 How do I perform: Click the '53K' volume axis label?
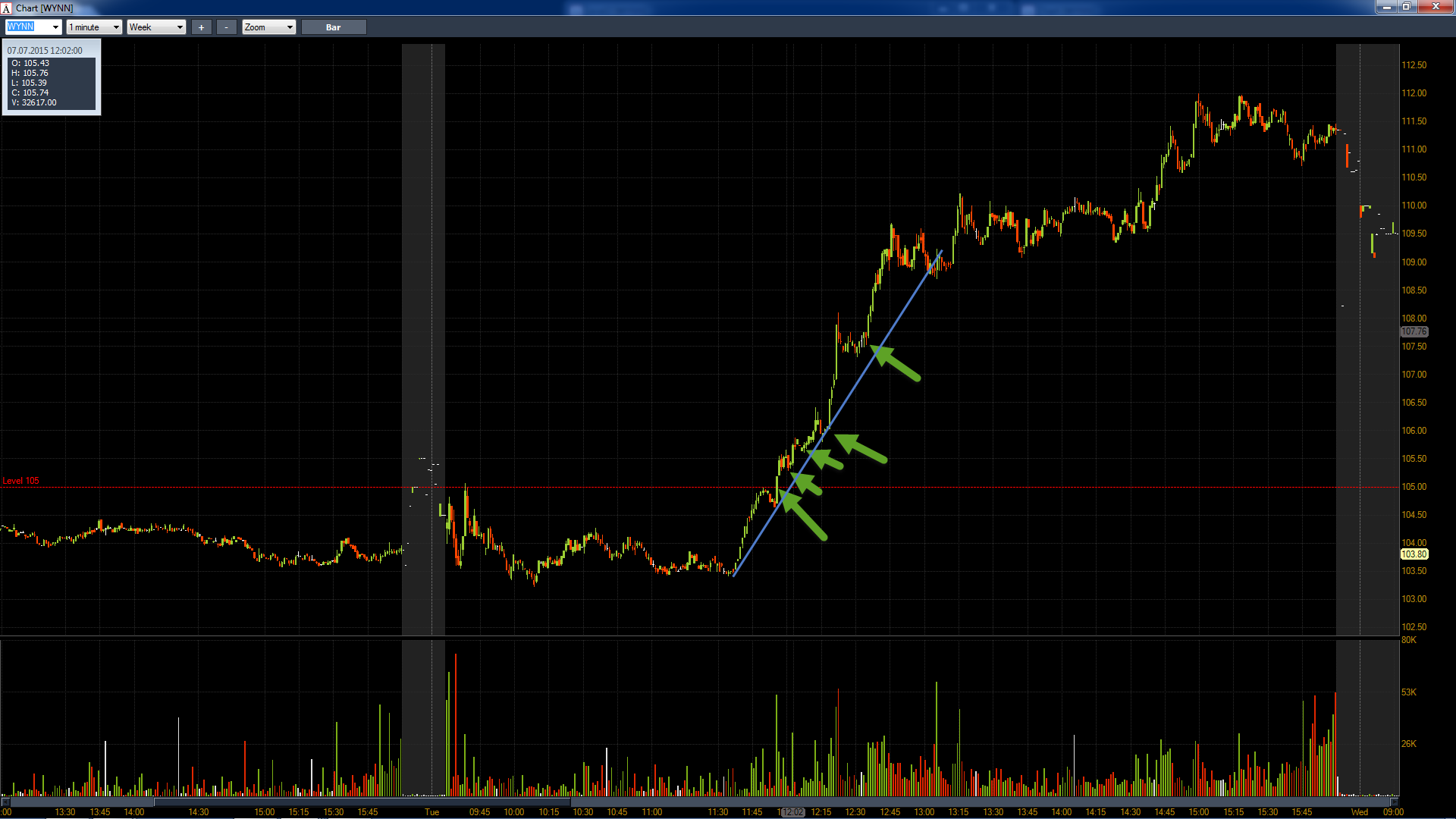[x=1409, y=692]
